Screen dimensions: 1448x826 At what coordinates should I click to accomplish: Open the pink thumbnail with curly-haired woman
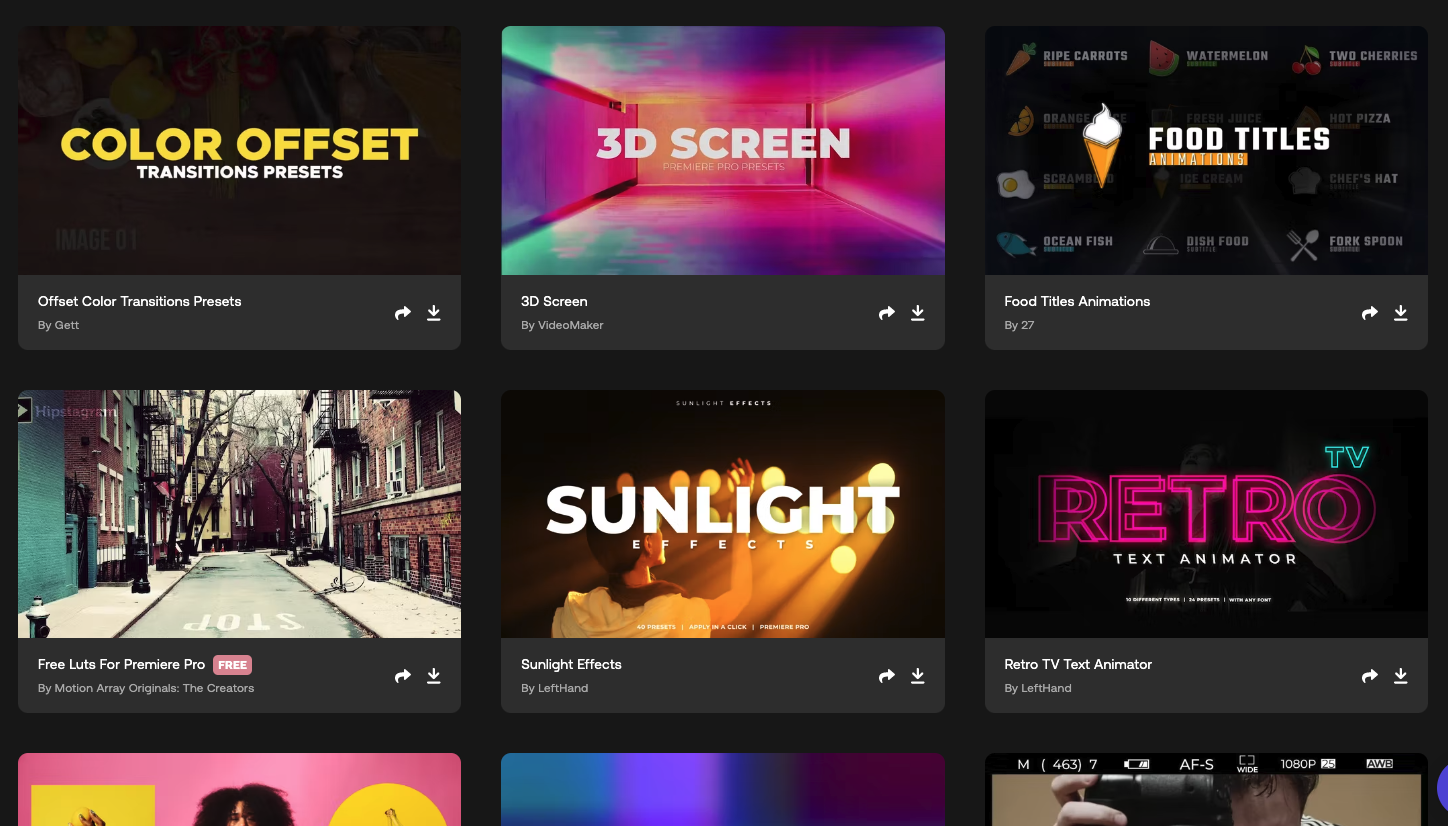point(239,789)
